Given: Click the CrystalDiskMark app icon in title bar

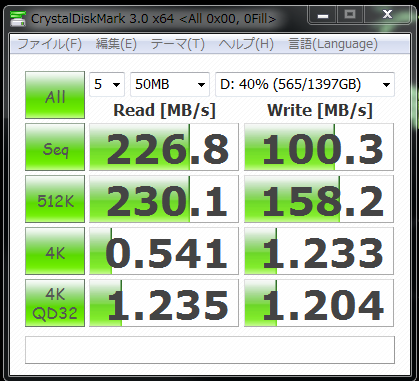Looking at the screenshot, I should tap(18, 19).
